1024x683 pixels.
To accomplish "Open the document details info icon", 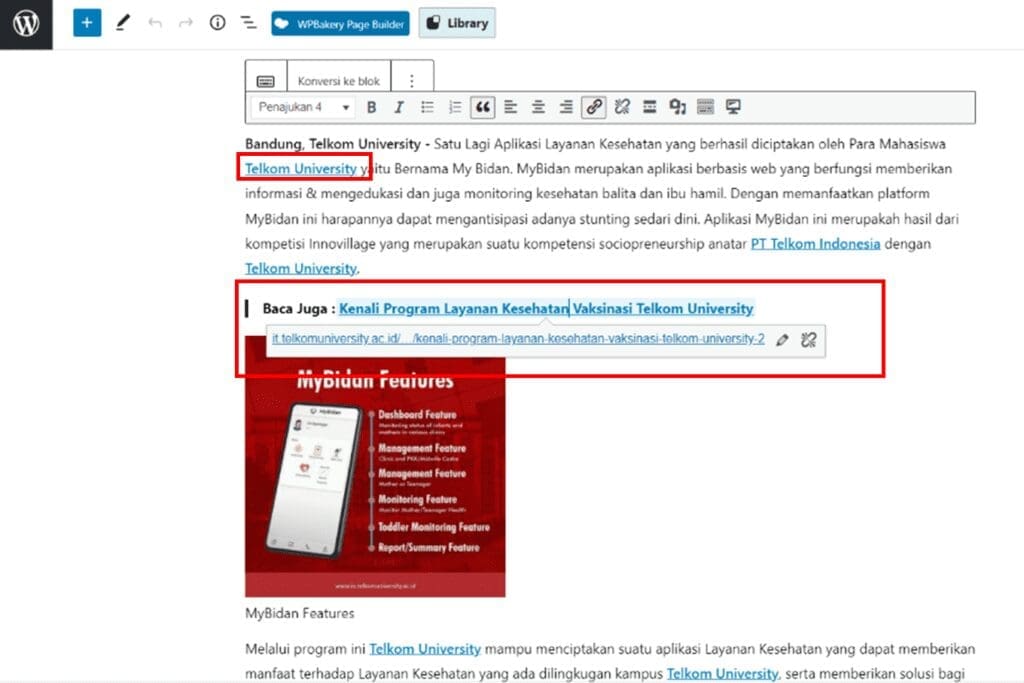I will pos(217,22).
